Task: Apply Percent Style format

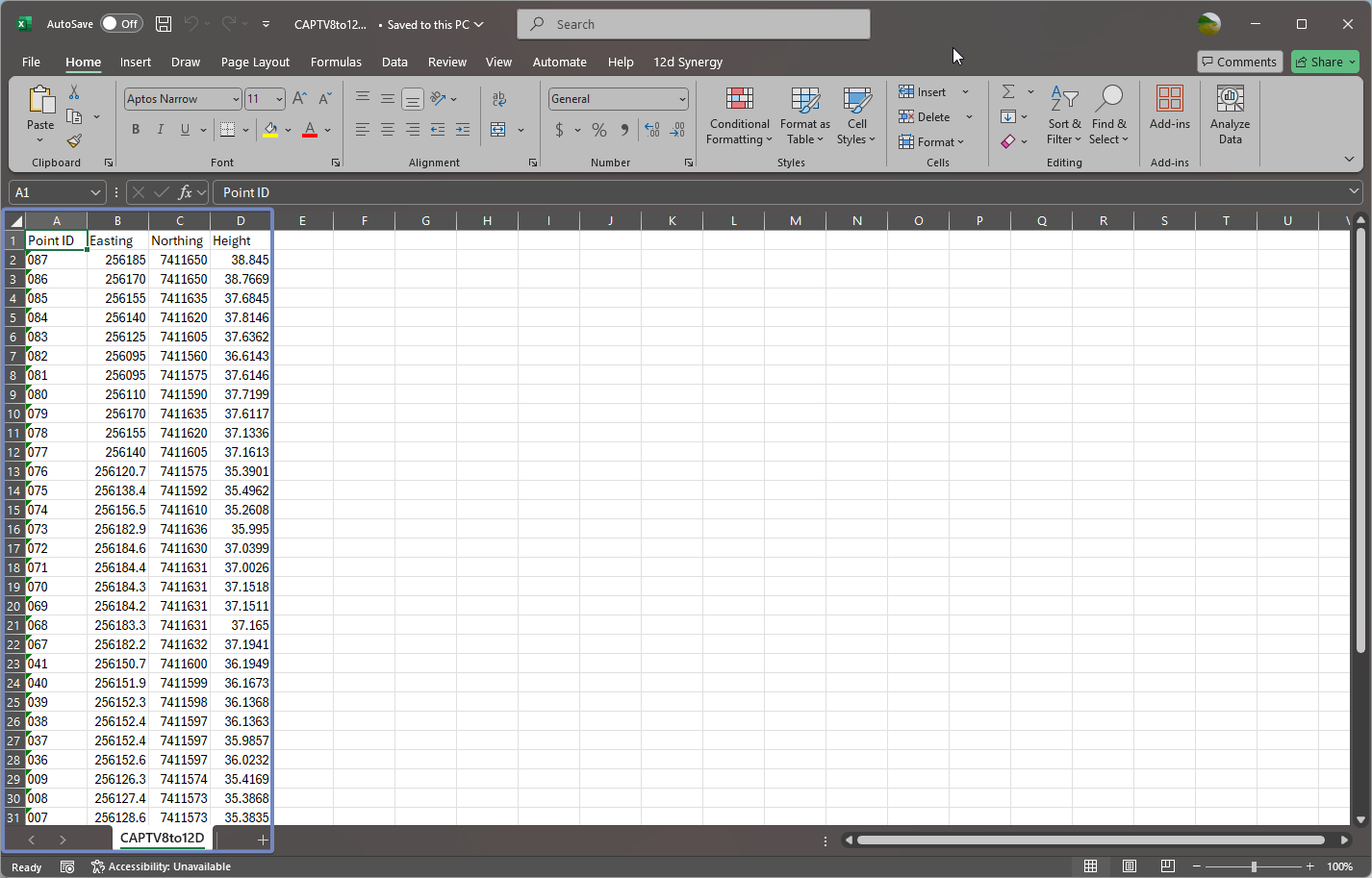Action: tap(599, 130)
